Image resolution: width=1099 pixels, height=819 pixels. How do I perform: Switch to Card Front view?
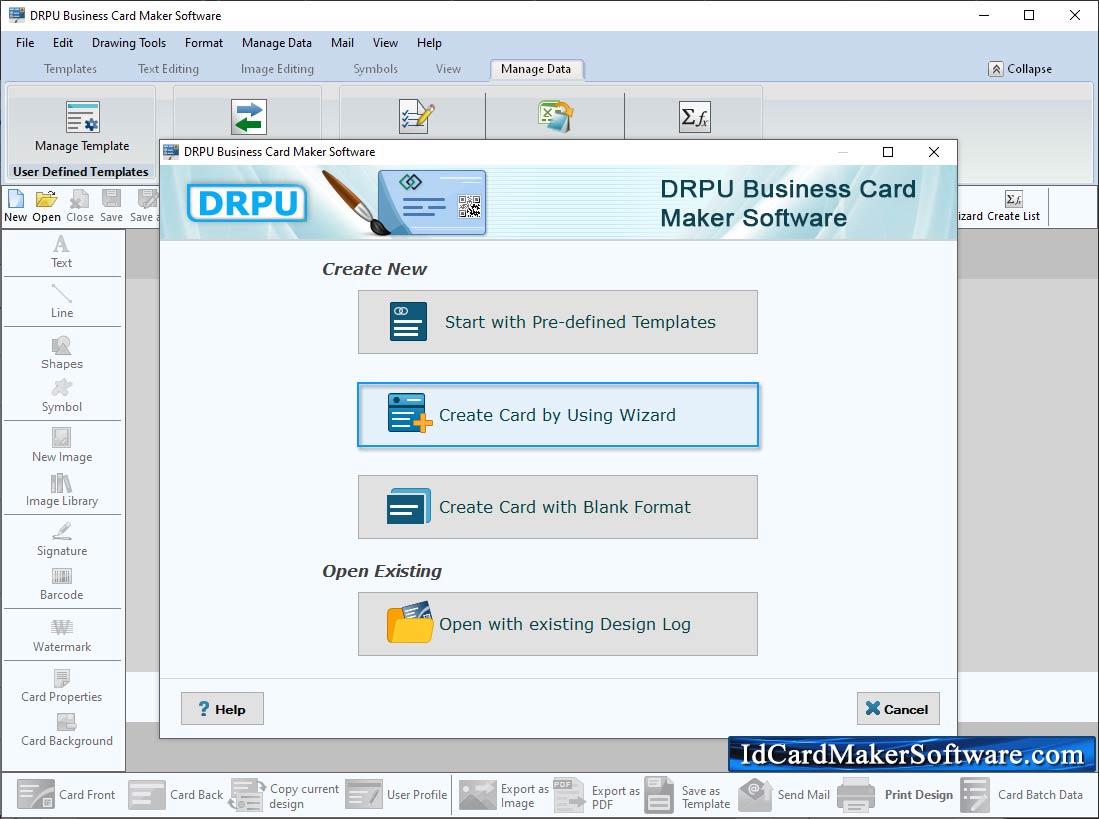click(66, 794)
